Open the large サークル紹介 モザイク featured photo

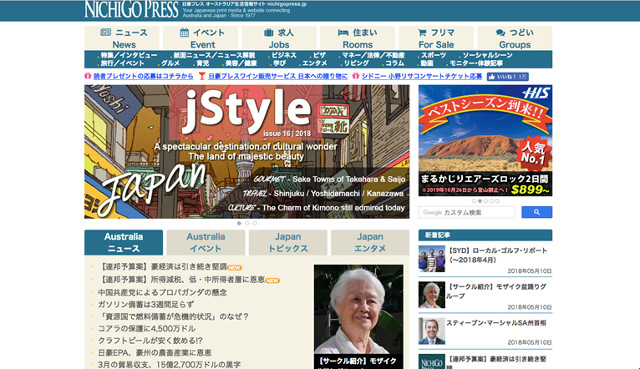click(358, 317)
